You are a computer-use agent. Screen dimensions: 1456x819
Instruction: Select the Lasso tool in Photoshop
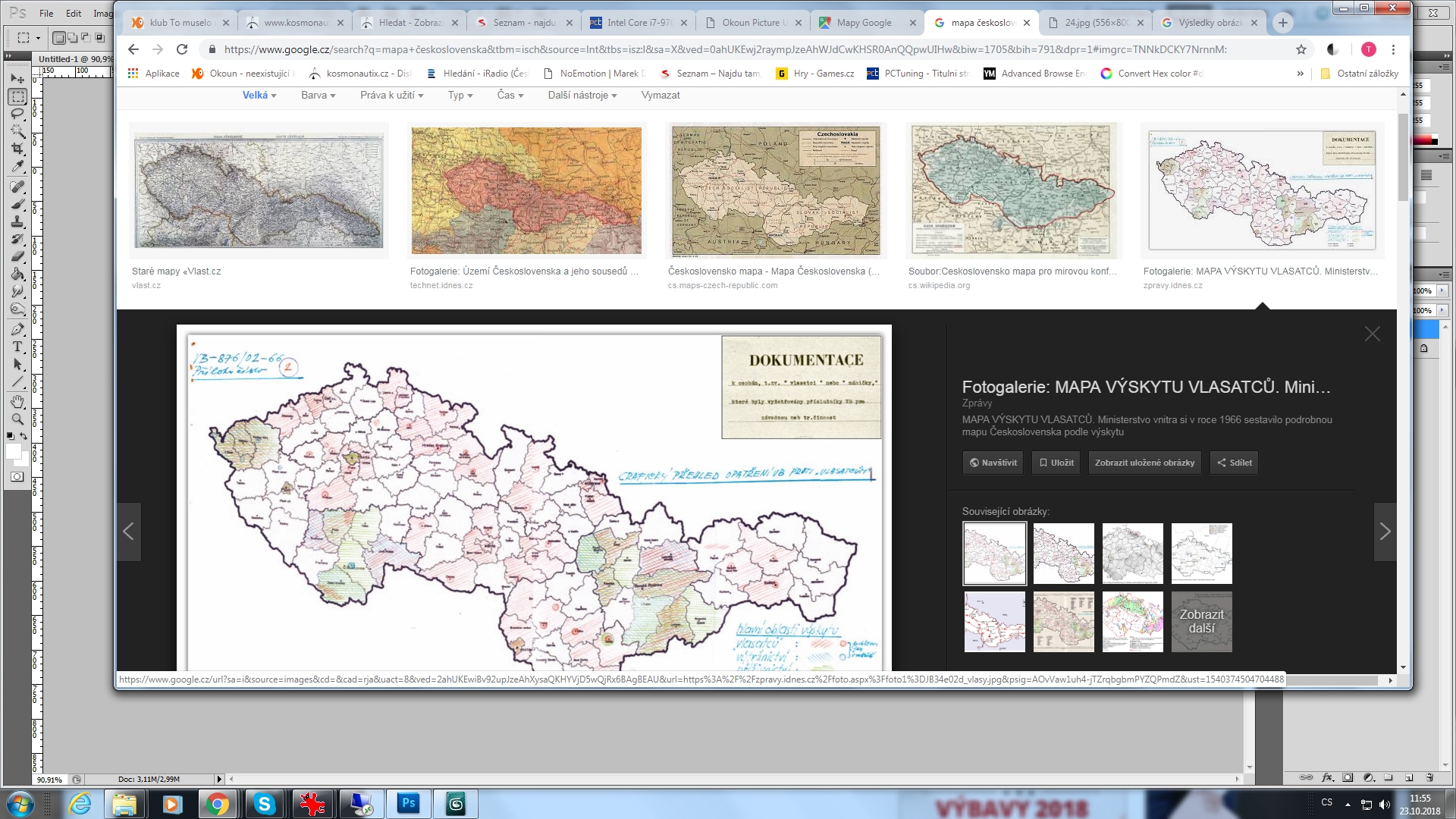(x=17, y=114)
